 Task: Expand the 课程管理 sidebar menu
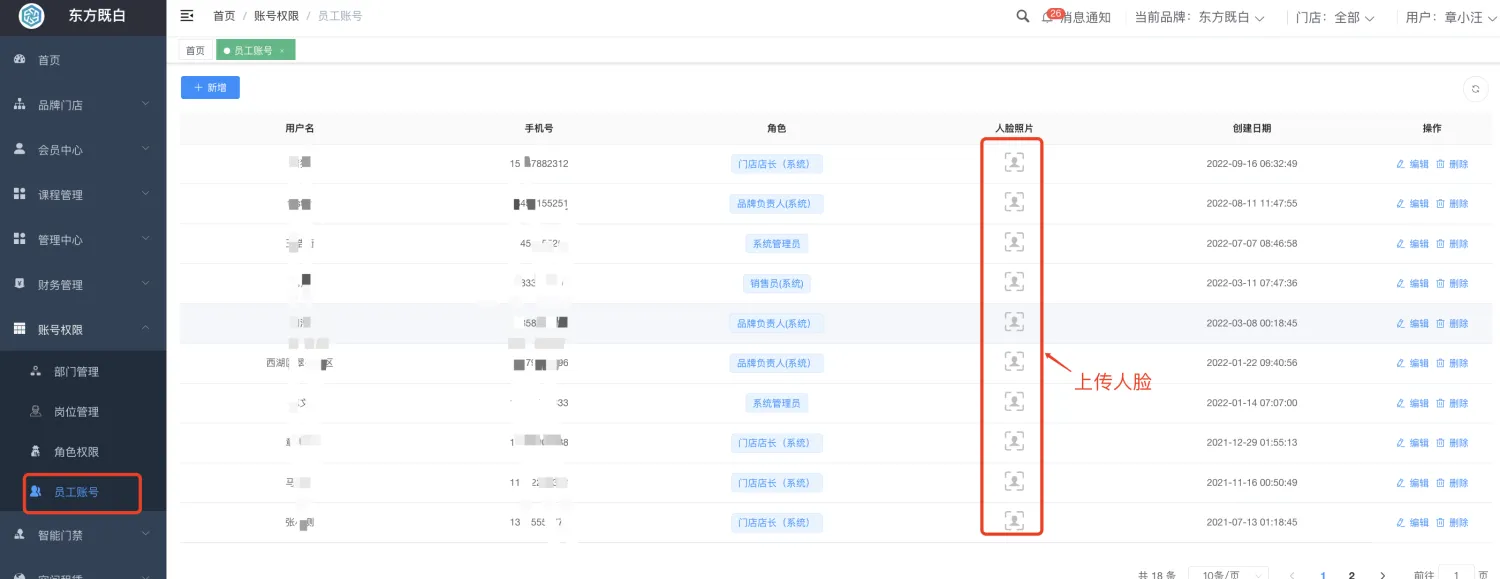click(x=83, y=195)
